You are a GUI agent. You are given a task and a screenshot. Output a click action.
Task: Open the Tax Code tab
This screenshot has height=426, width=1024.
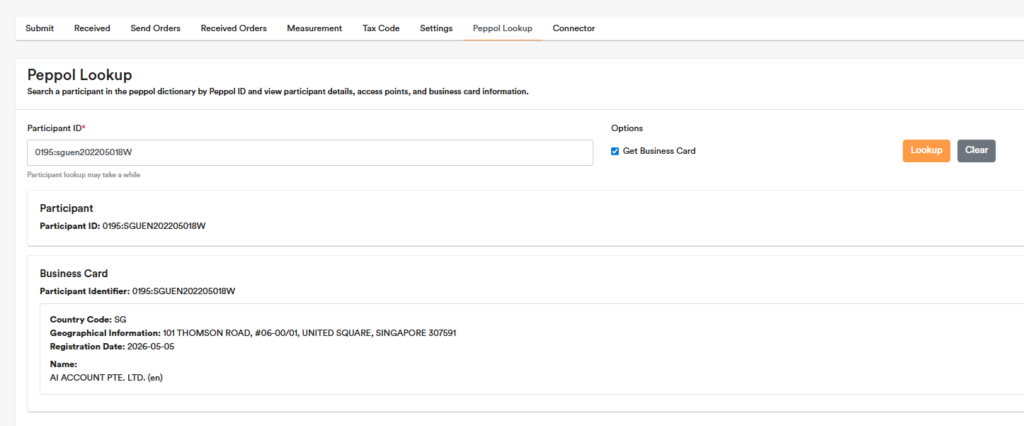tap(381, 29)
